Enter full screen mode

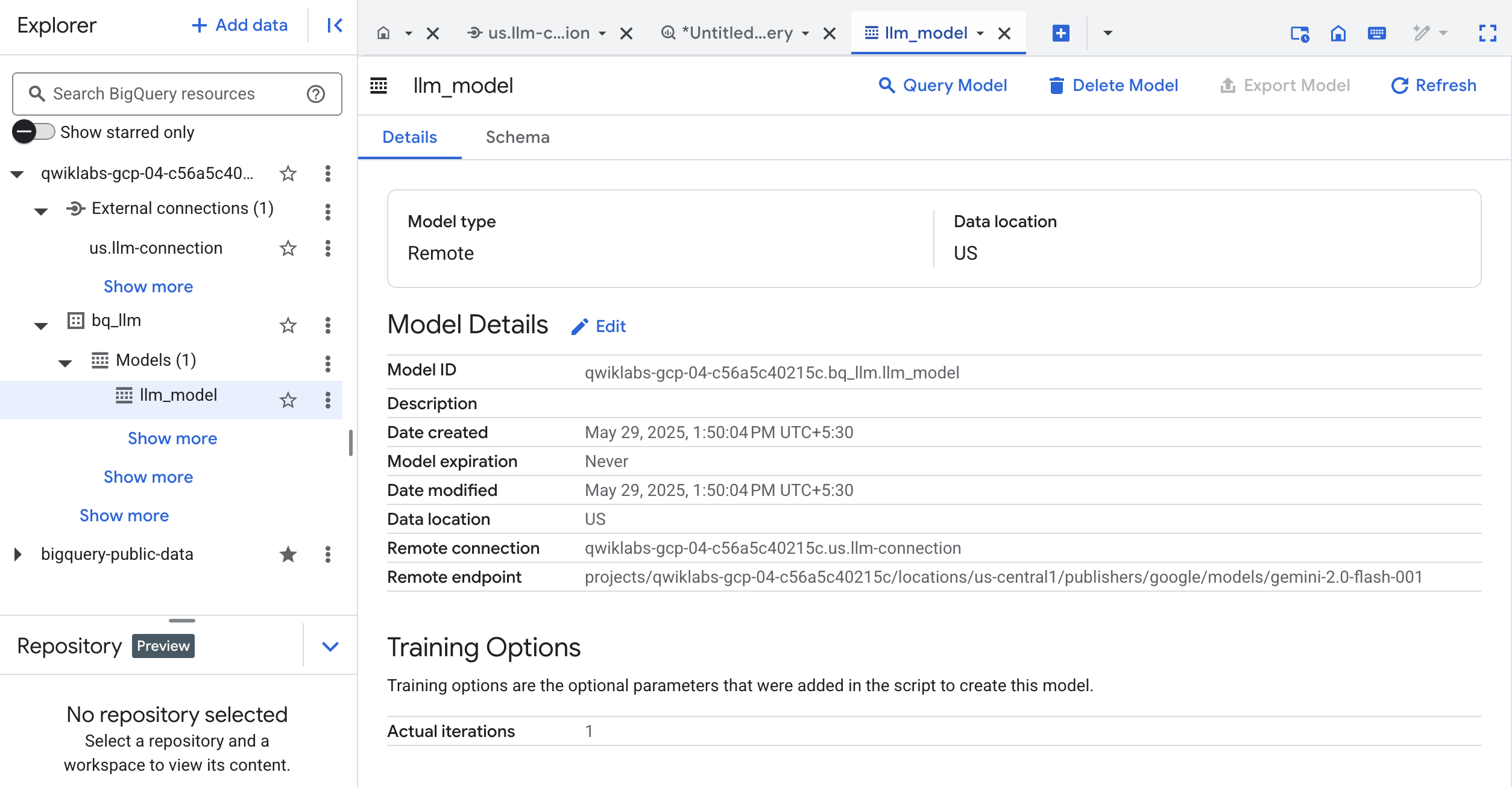coord(1488,33)
